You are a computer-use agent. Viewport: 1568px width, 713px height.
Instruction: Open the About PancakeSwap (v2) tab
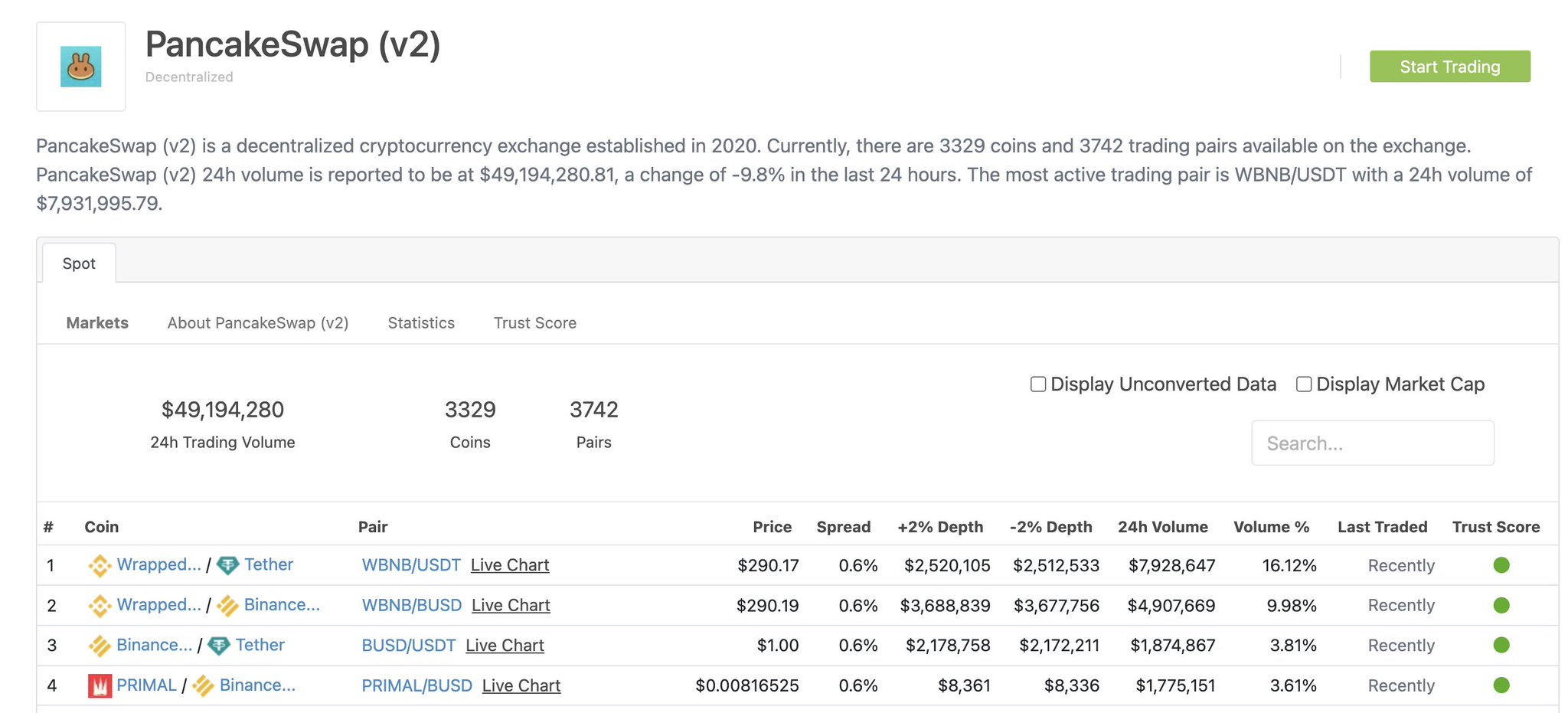pyautogui.click(x=258, y=322)
